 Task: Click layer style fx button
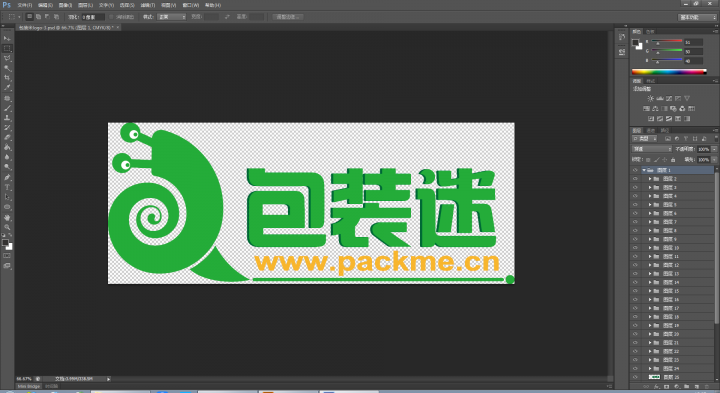(x=656, y=387)
